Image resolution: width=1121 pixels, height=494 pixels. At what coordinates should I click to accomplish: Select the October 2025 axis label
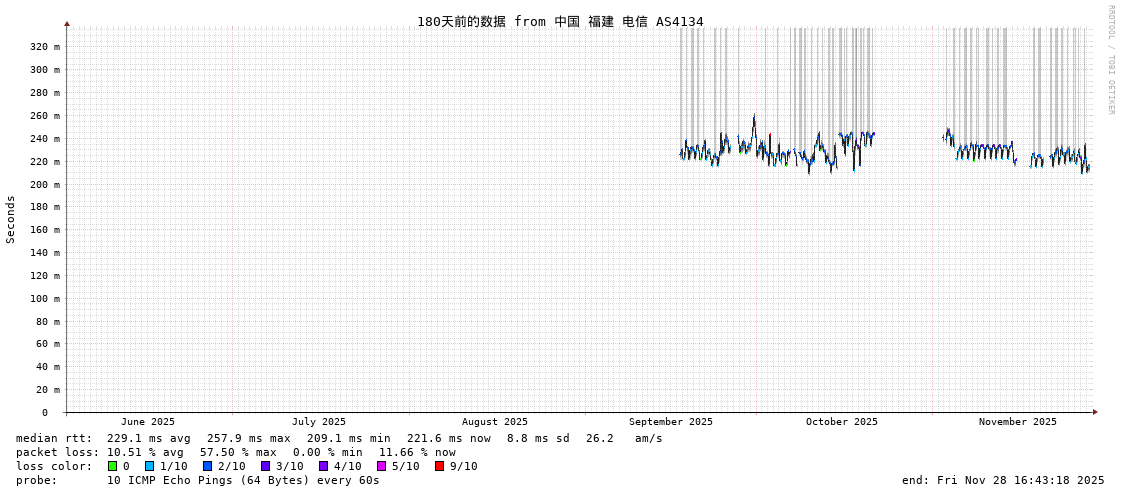(841, 422)
